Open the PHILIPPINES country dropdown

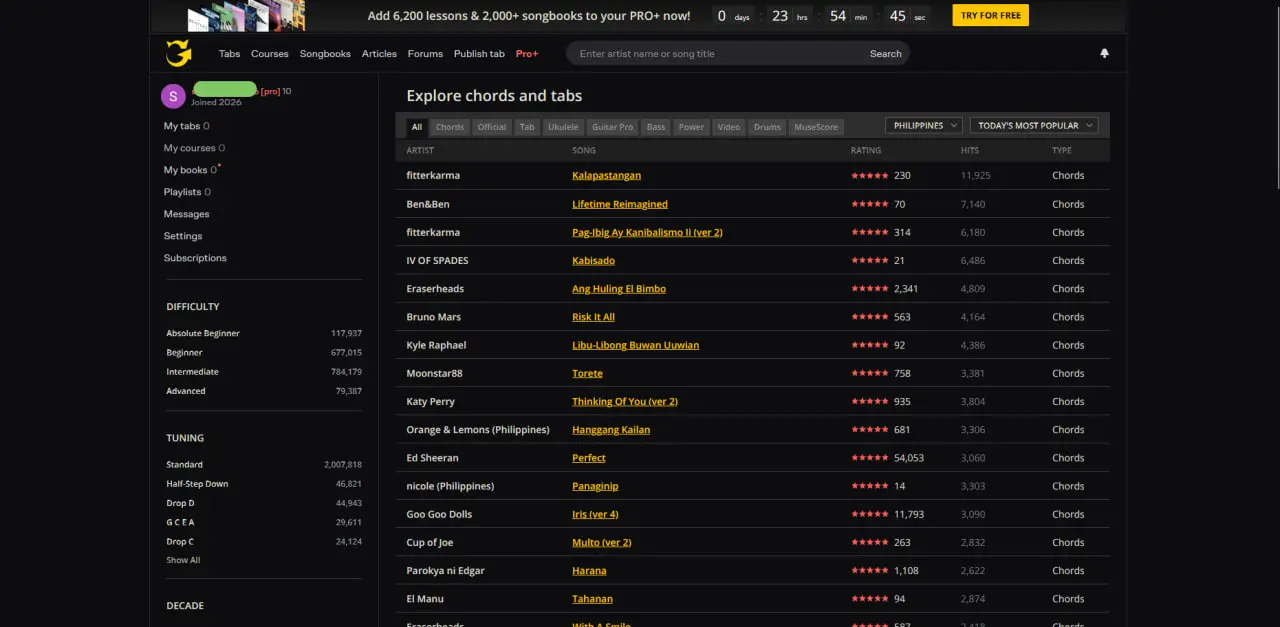click(x=924, y=126)
